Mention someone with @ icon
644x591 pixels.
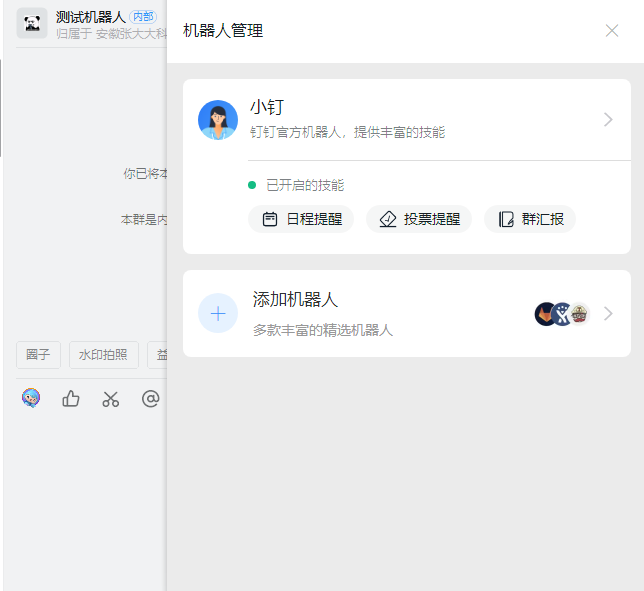coord(150,398)
